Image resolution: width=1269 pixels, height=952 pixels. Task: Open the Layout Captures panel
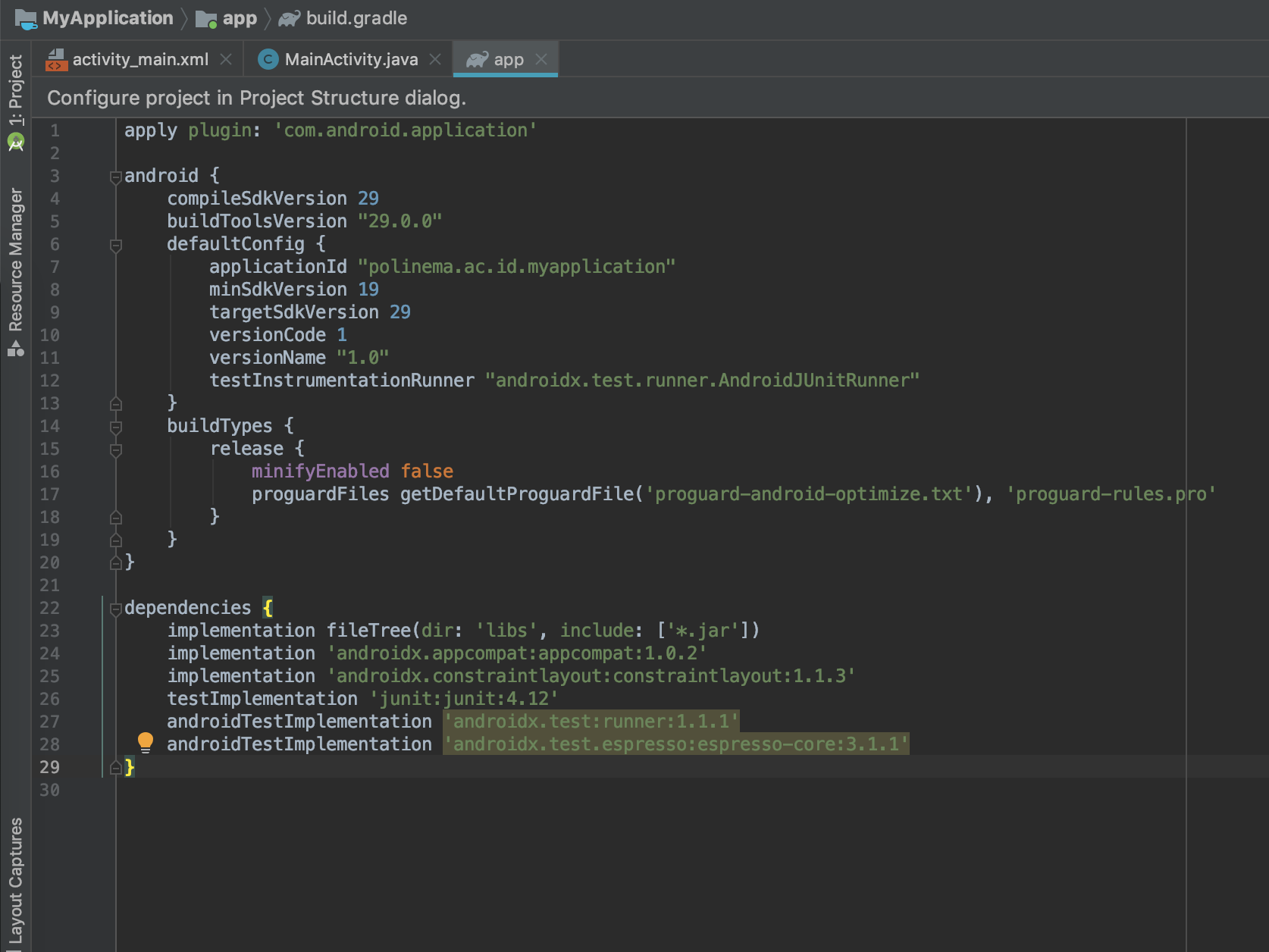[x=16, y=879]
